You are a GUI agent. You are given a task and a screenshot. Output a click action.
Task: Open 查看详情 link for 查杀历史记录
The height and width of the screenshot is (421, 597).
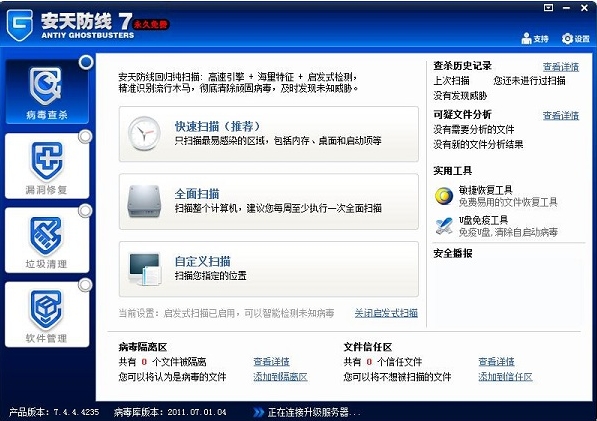(561, 67)
